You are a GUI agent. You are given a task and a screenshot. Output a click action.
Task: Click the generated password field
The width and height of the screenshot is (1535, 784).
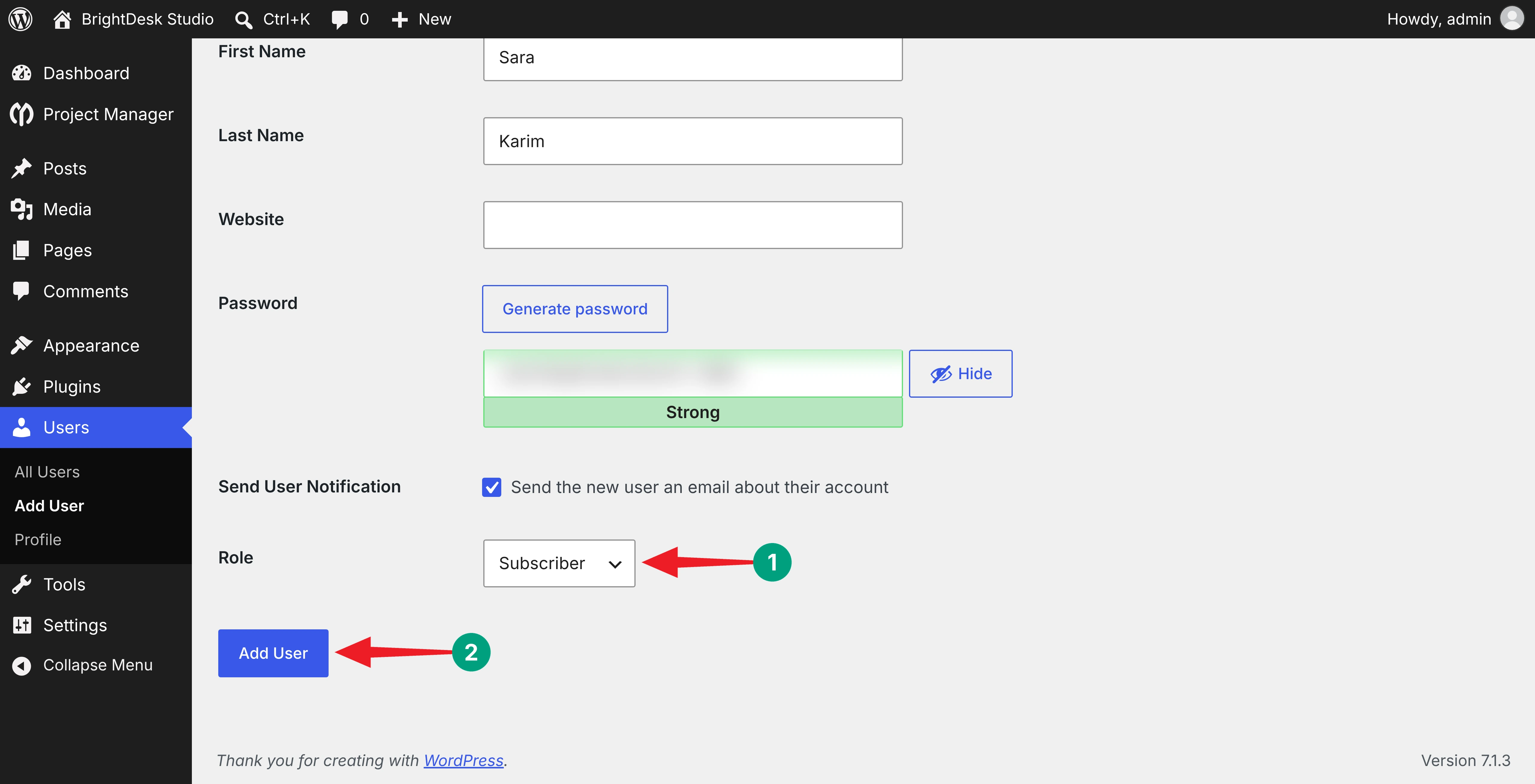[693, 373]
